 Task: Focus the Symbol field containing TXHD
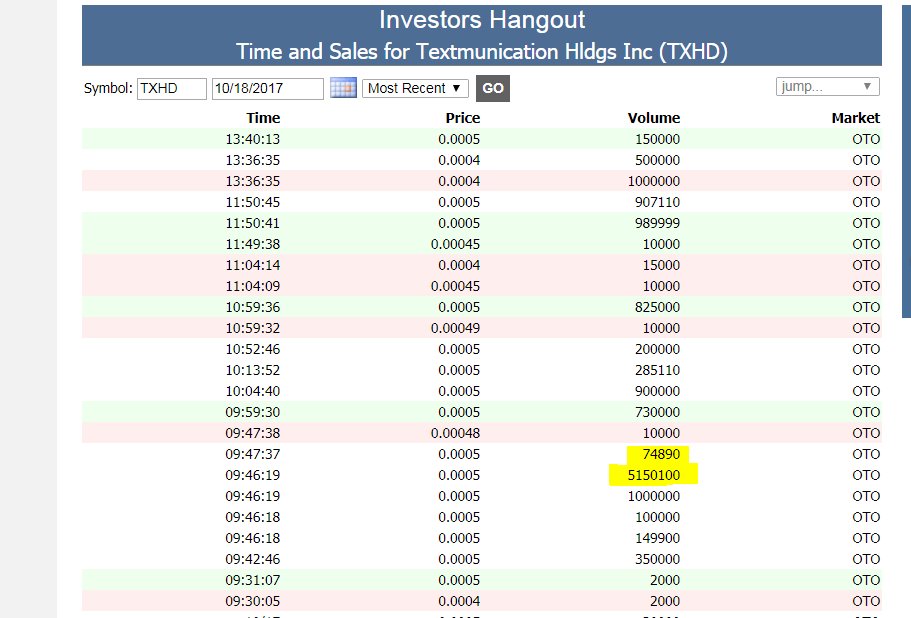pyautogui.click(x=172, y=89)
